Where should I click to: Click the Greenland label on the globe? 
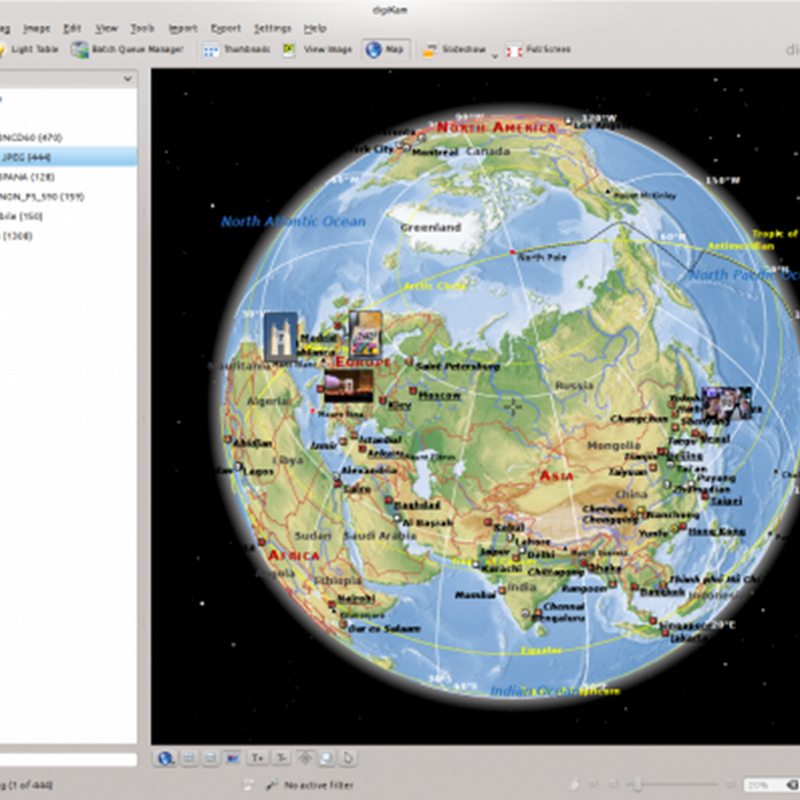point(431,228)
